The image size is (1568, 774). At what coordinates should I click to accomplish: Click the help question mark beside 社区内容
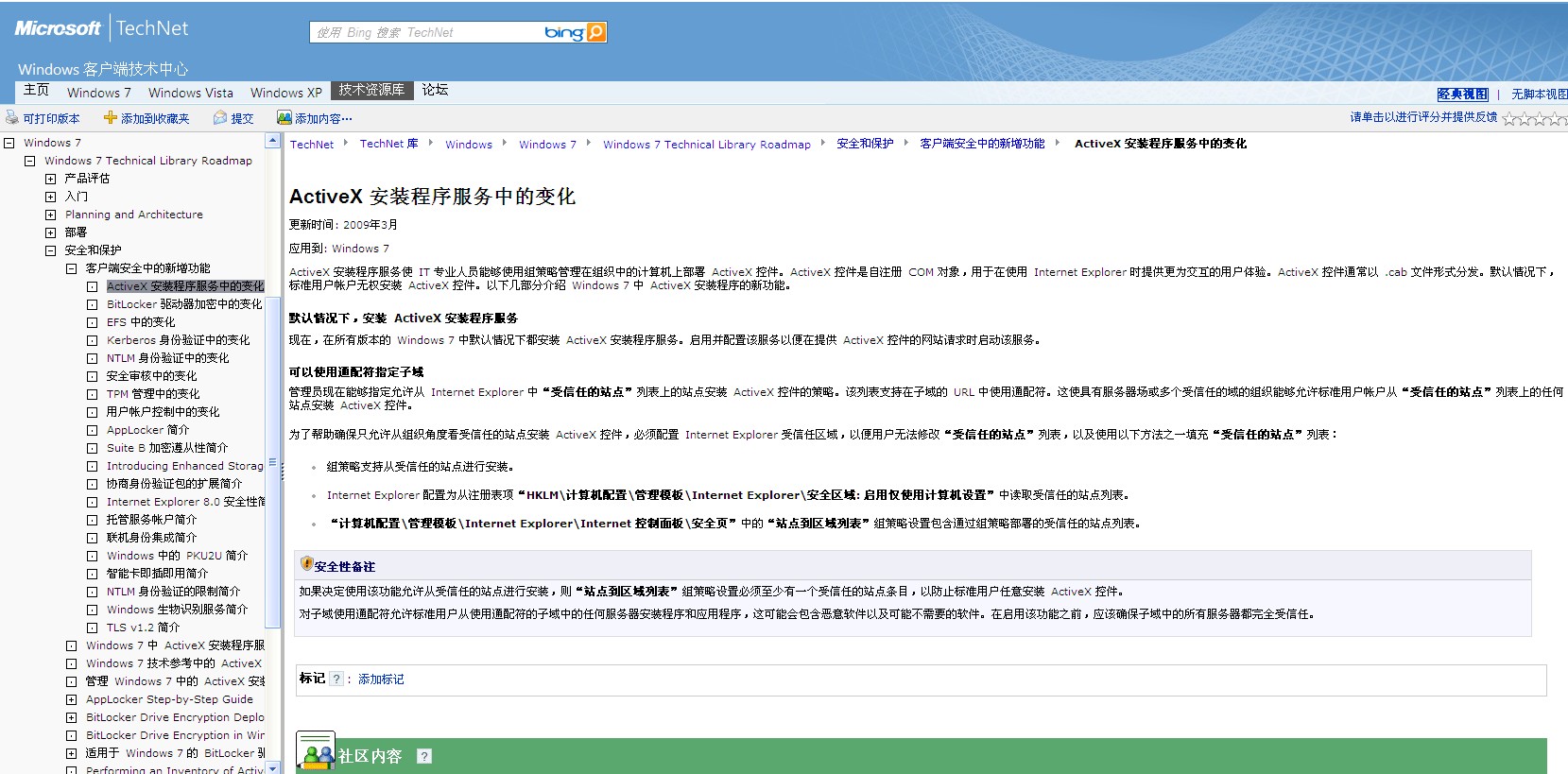click(x=424, y=756)
